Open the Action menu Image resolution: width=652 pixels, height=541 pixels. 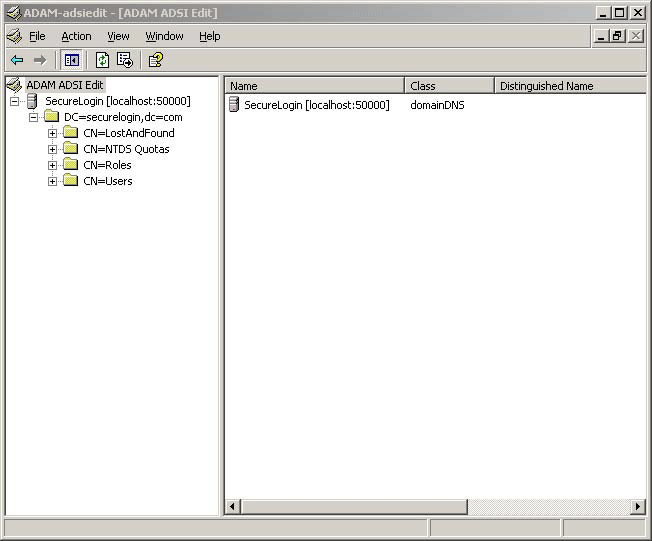[77, 37]
